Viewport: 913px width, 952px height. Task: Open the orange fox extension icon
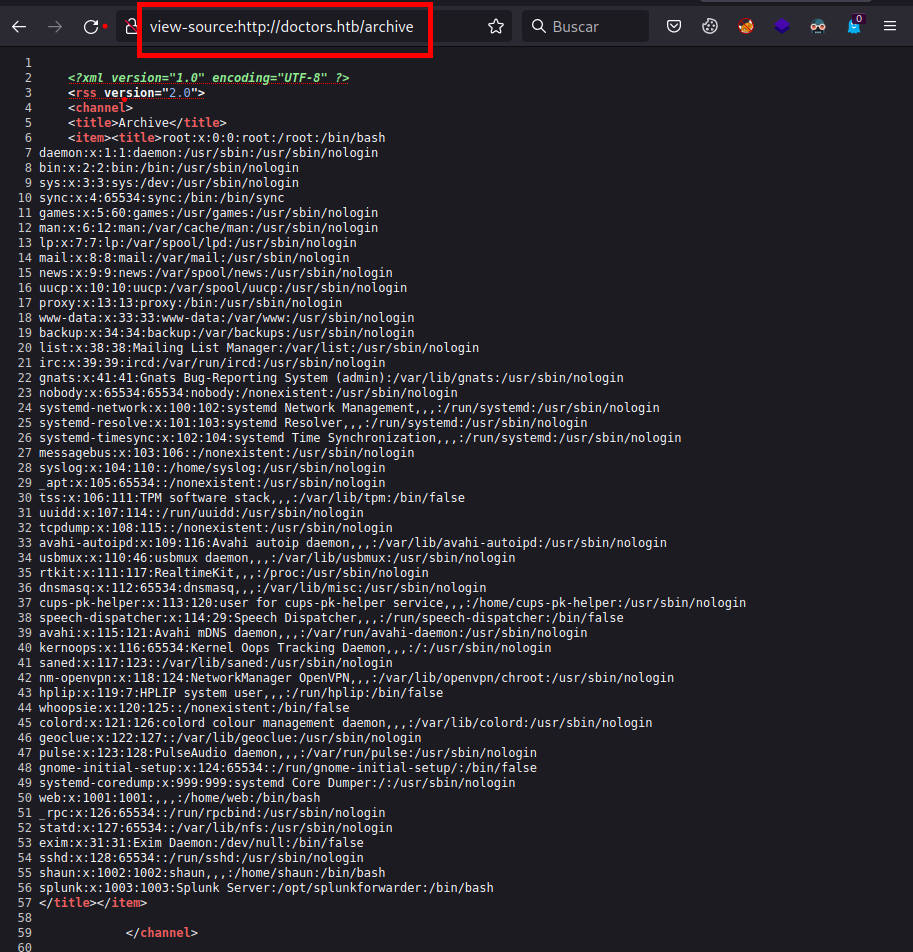746,27
